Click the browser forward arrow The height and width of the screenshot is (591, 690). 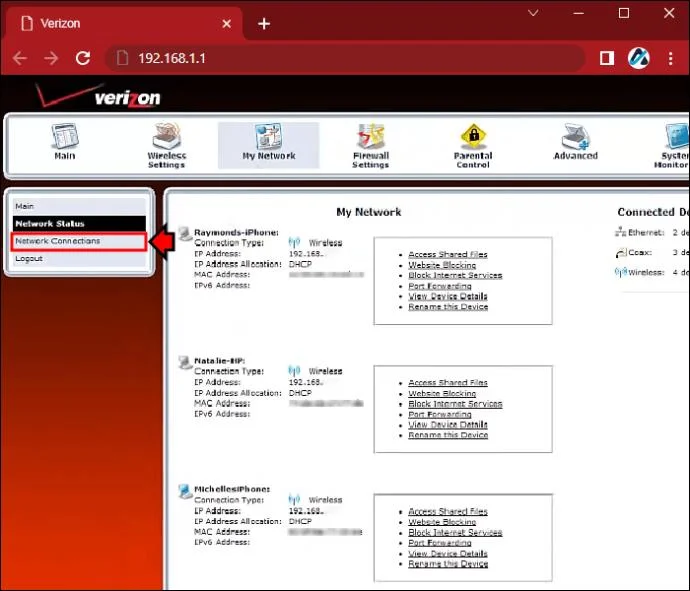[x=51, y=58]
